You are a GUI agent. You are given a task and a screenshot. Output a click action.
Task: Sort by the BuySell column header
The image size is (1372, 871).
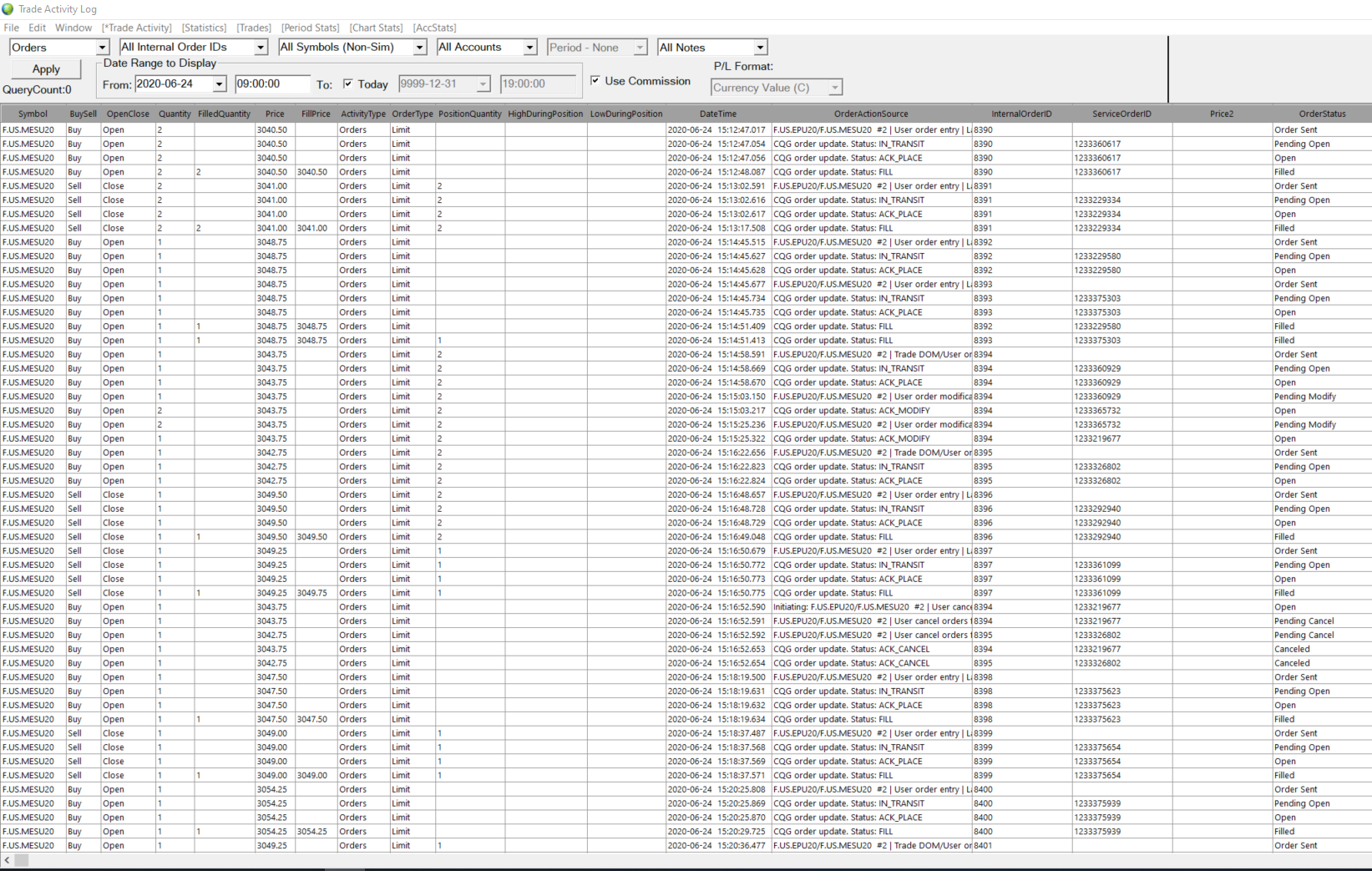(84, 114)
